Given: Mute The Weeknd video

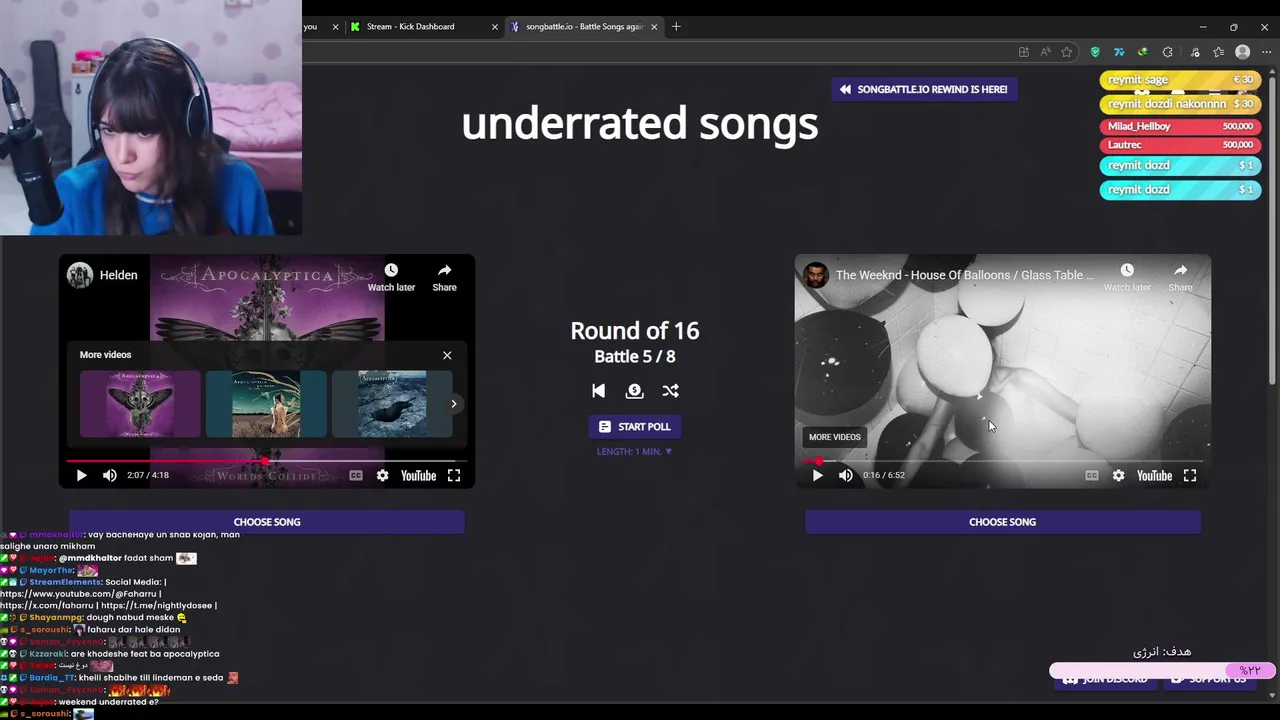Looking at the screenshot, I should tap(846, 476).
